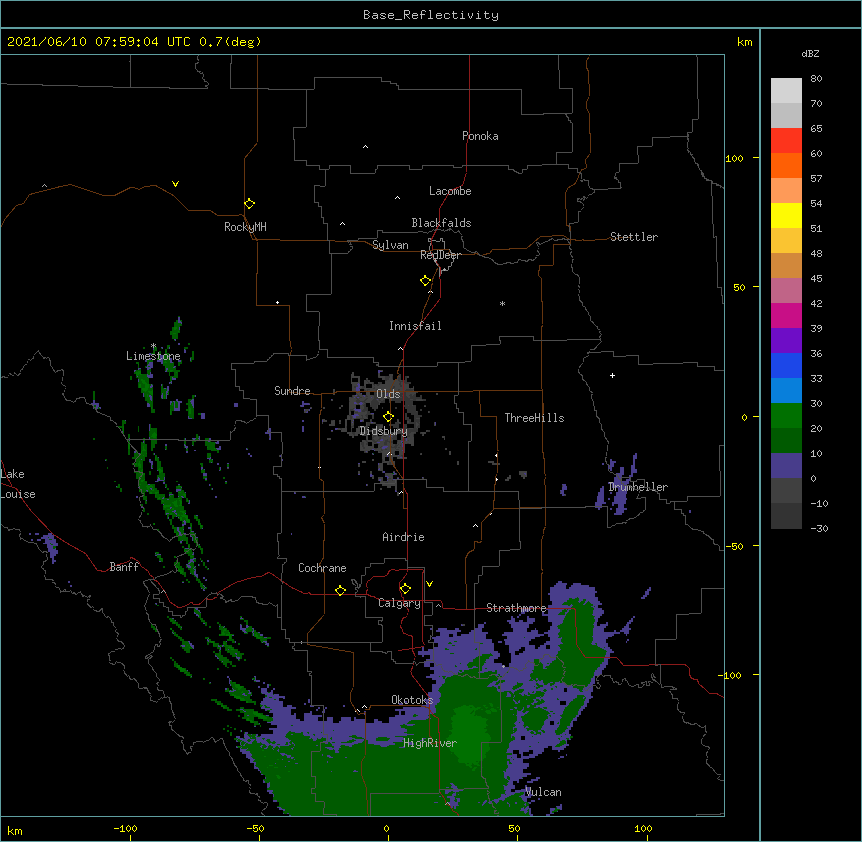This screenshot has height=842, width=862.
Task: Click the 42 value in the dBZ legend
Action: coord(816,303)
